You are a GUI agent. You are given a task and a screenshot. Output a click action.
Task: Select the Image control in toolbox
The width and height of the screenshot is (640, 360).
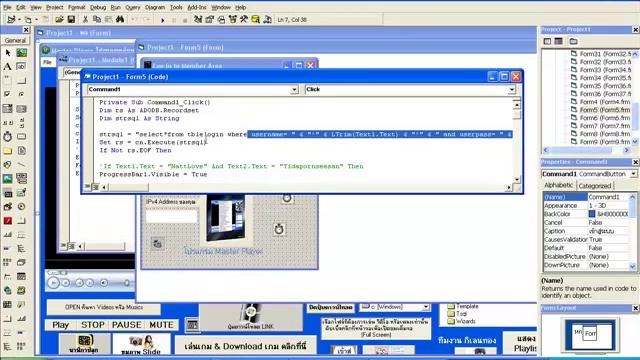(x=8, y=178)
